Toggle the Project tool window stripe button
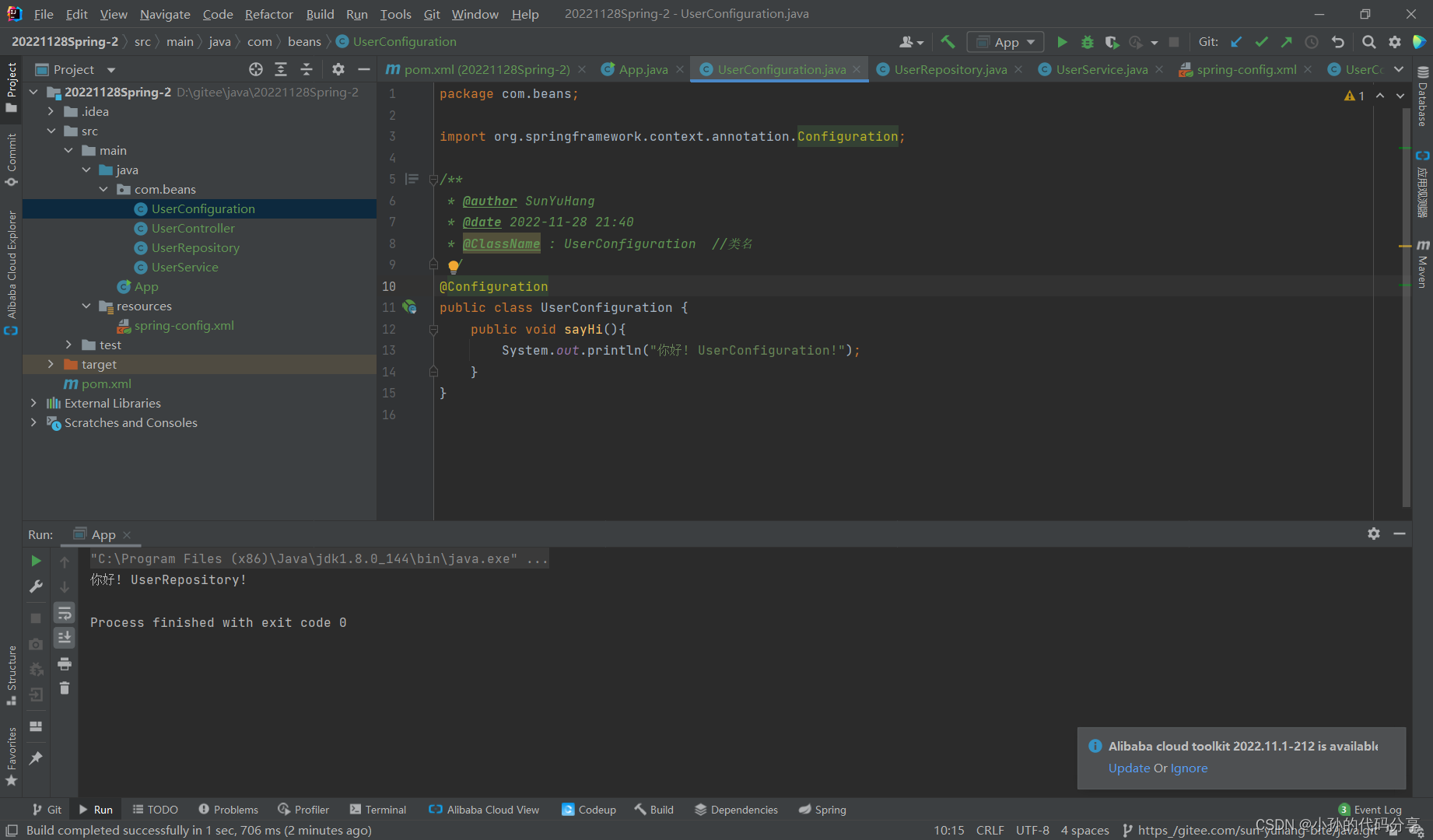 tap(11, 87)
